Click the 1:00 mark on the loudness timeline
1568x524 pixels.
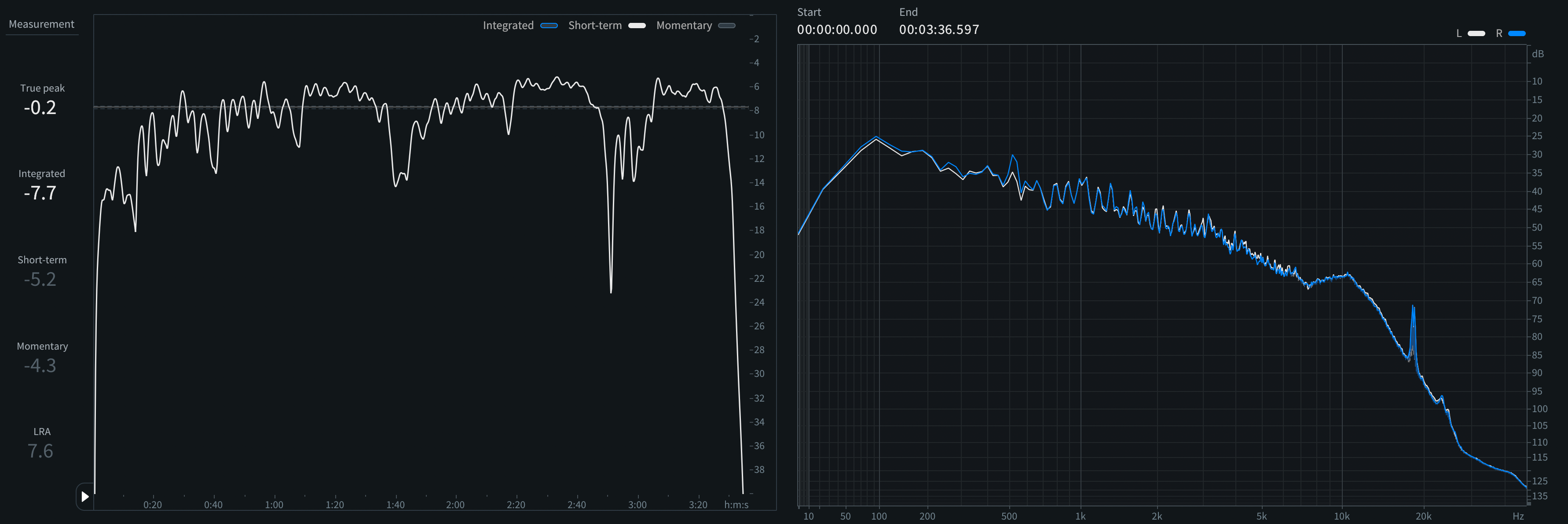click(274, 505)
